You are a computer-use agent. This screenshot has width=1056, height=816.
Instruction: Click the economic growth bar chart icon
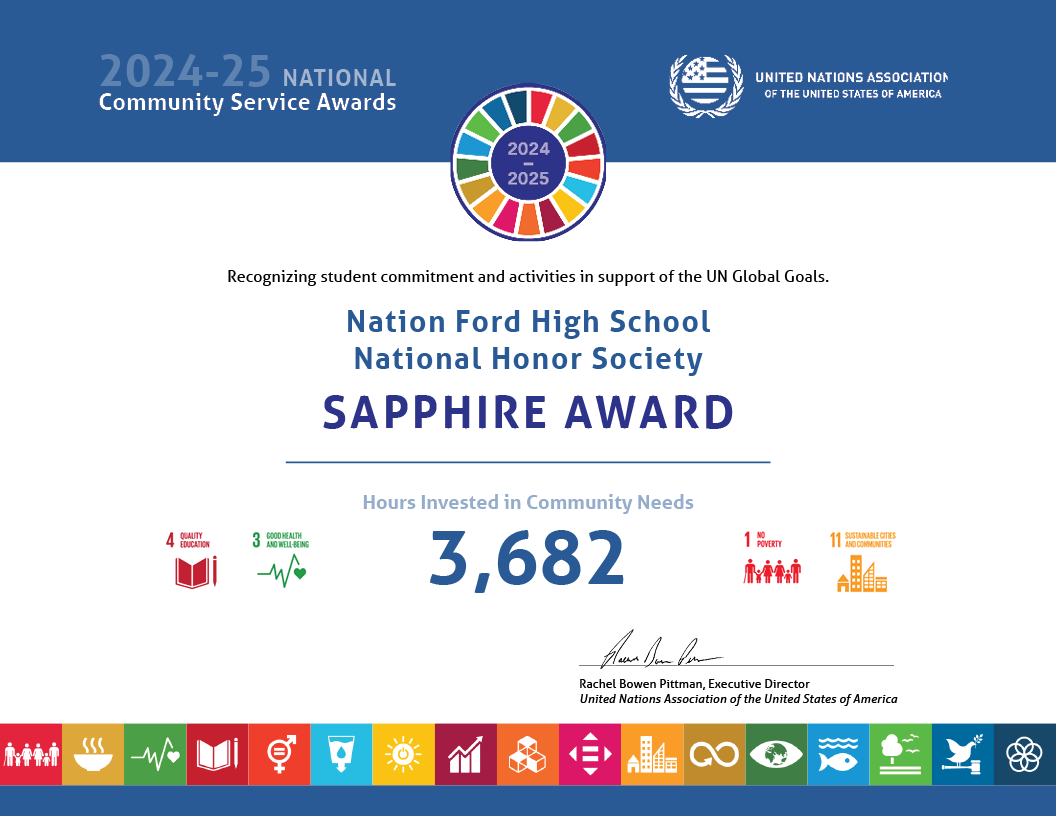click(x=466, y=754)
